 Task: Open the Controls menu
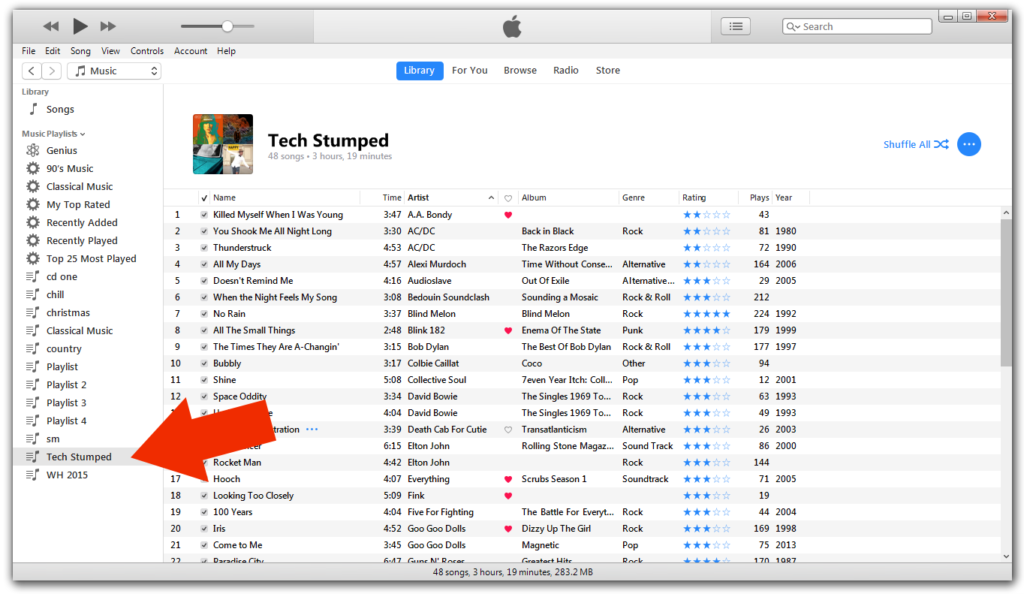147,51
